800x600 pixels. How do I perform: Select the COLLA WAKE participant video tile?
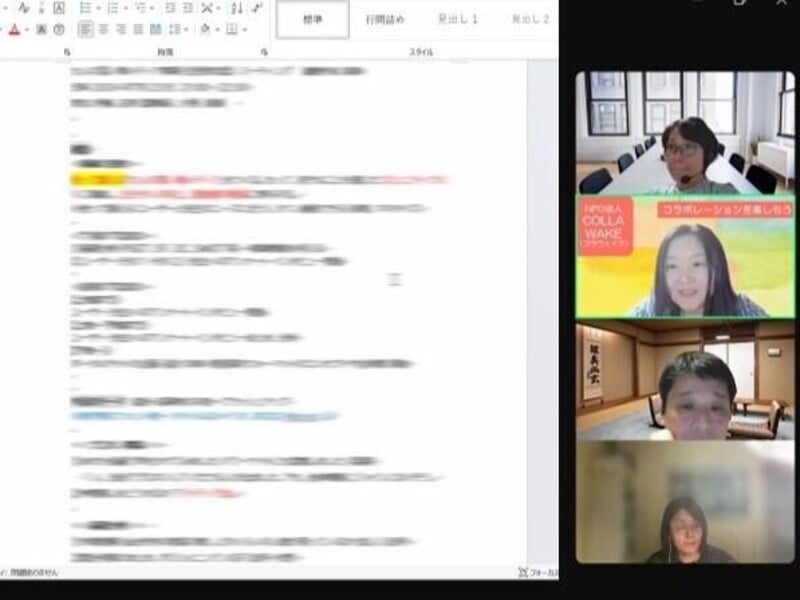point(685,257)
